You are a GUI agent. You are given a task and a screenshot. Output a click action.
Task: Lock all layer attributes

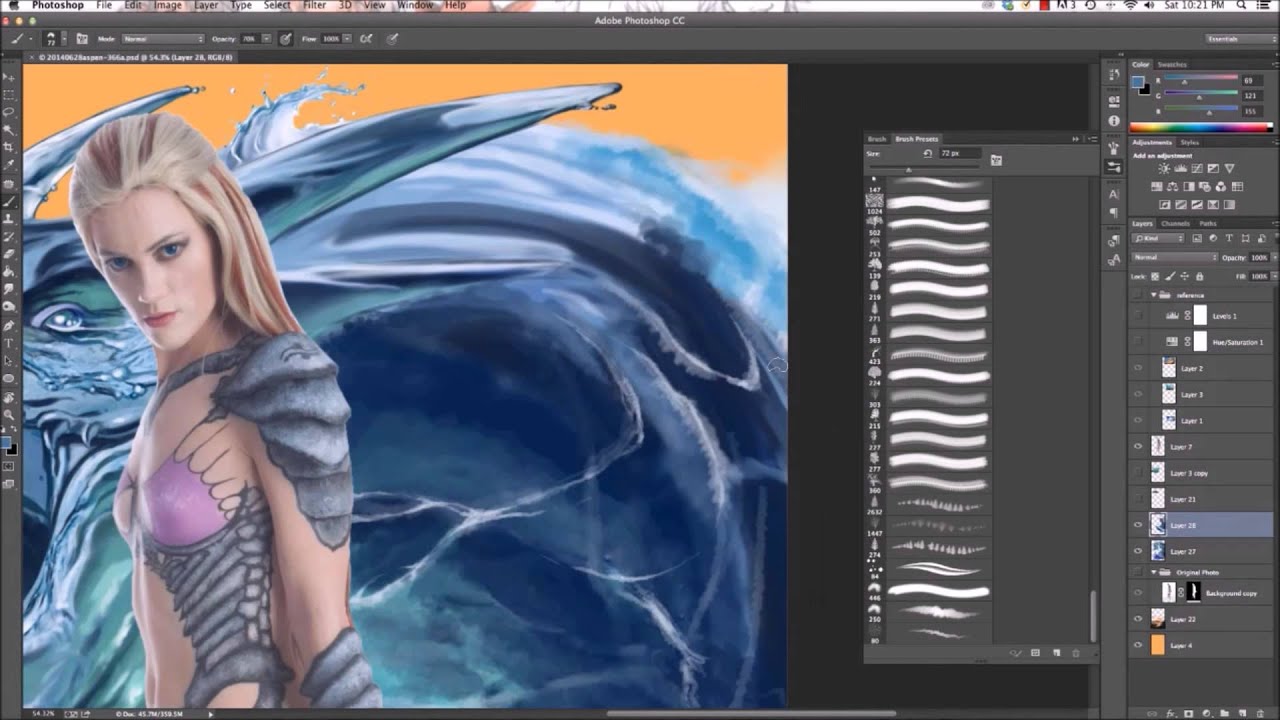[x=1199, y=277]
